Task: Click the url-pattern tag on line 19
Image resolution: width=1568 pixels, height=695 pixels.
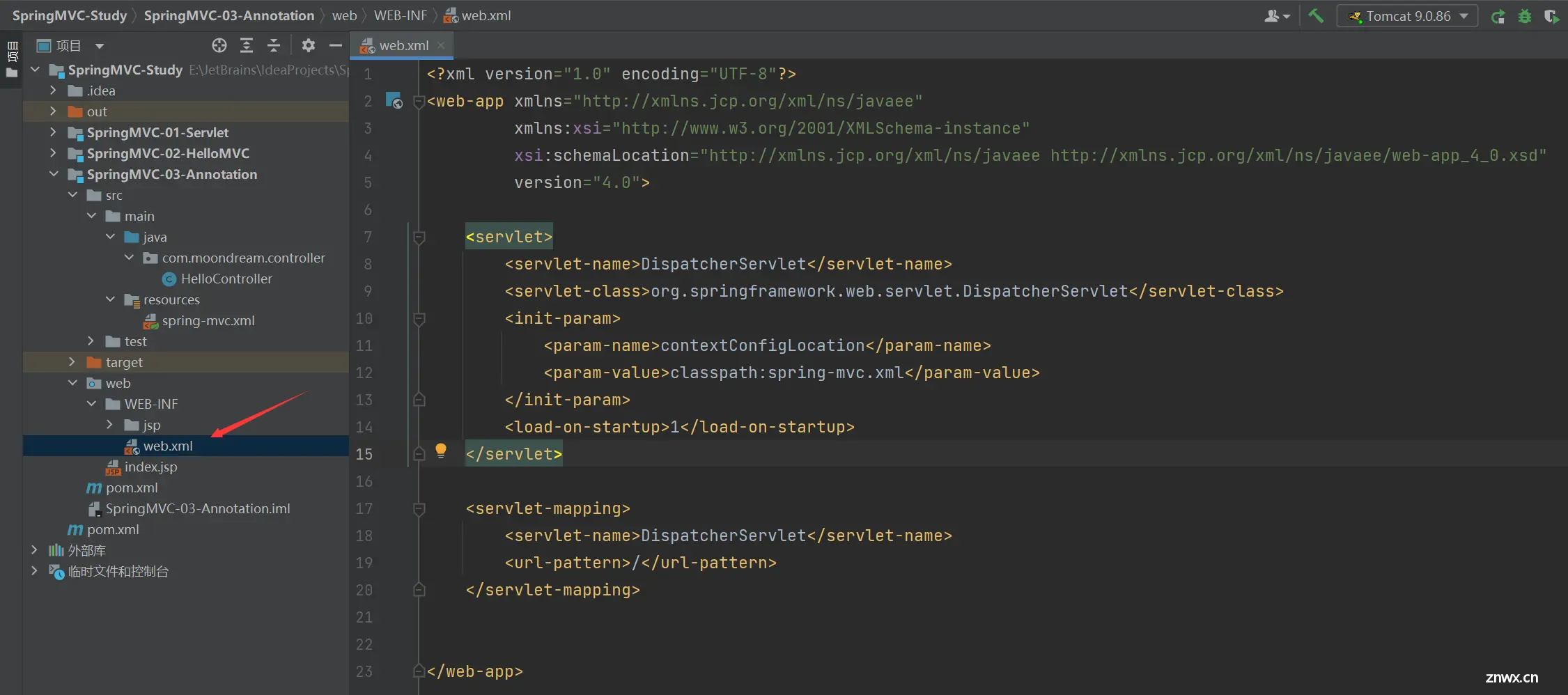Action: (568, 563)
